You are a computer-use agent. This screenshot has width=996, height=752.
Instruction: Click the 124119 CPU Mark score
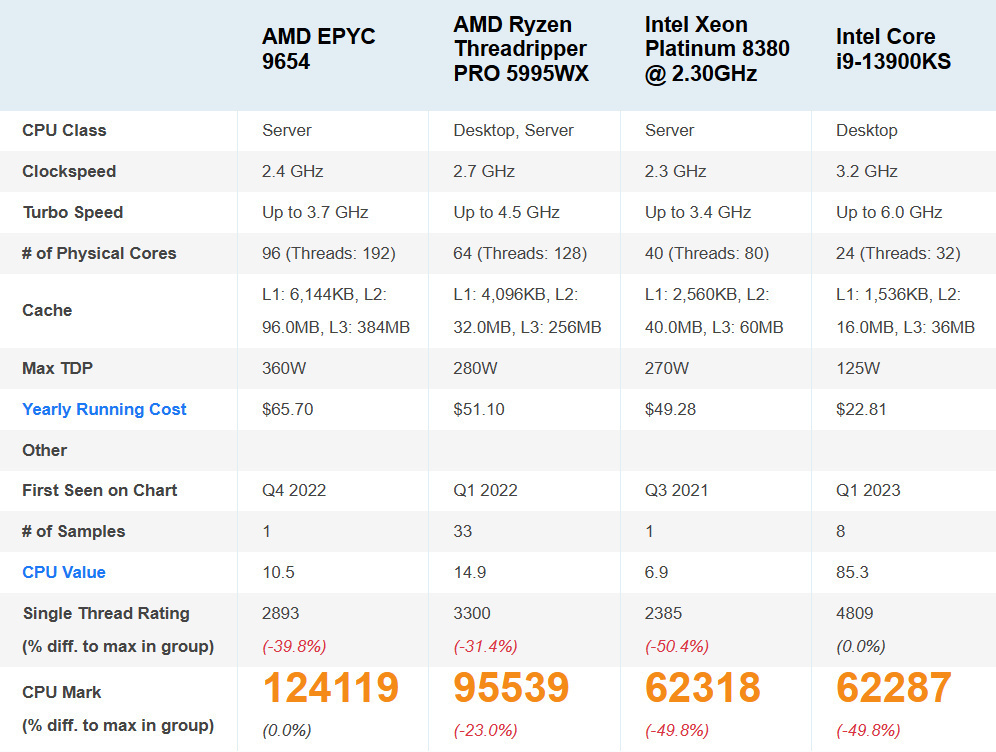[x=331, y=688]
